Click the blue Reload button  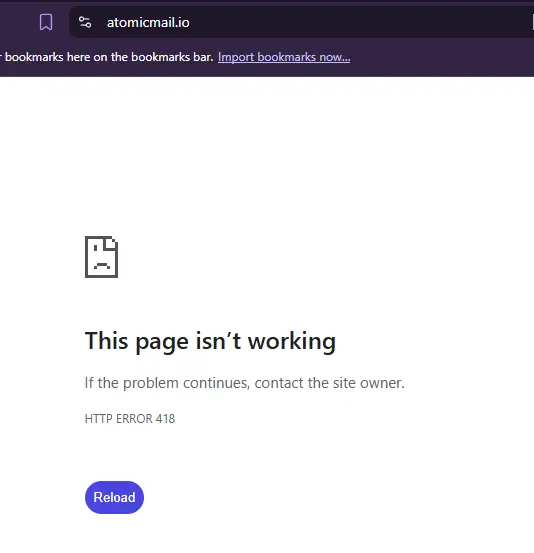pyautogui.click(x=114, y=497)
